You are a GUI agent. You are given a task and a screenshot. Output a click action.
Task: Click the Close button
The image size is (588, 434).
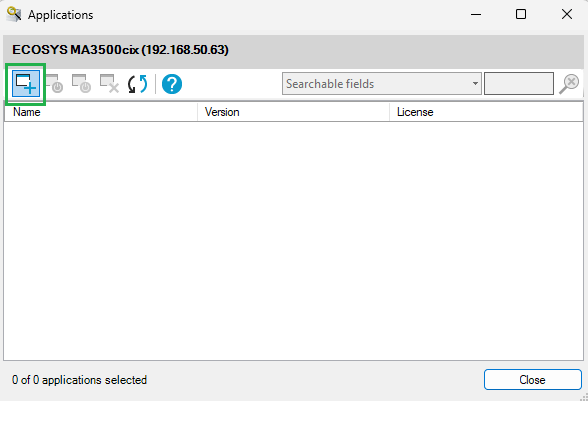[532, 380]
